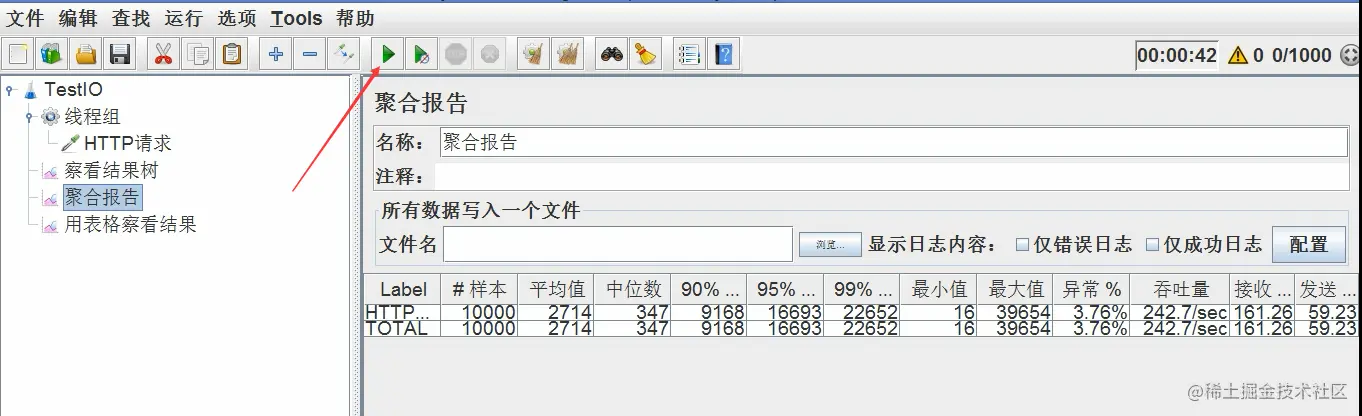
Task: Collapse the TestIO tree node handle
Action: 10,90
